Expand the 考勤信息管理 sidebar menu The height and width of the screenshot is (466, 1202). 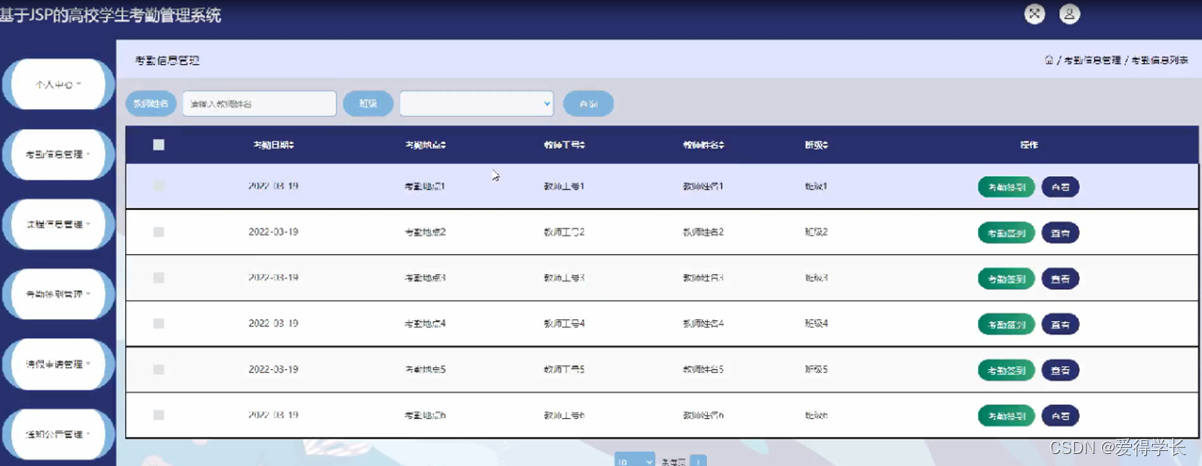(x=58, y=154)
